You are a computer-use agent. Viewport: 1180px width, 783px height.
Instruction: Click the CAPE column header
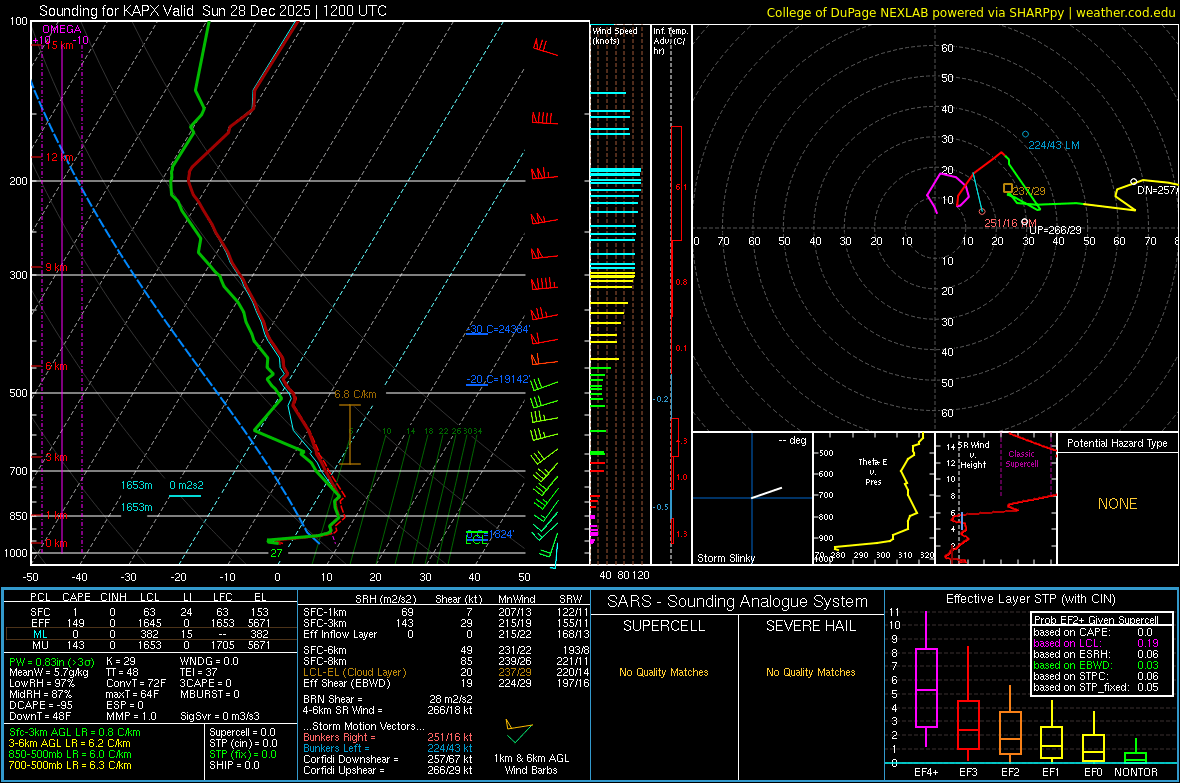pyautogui.click(x=76, y=597)
